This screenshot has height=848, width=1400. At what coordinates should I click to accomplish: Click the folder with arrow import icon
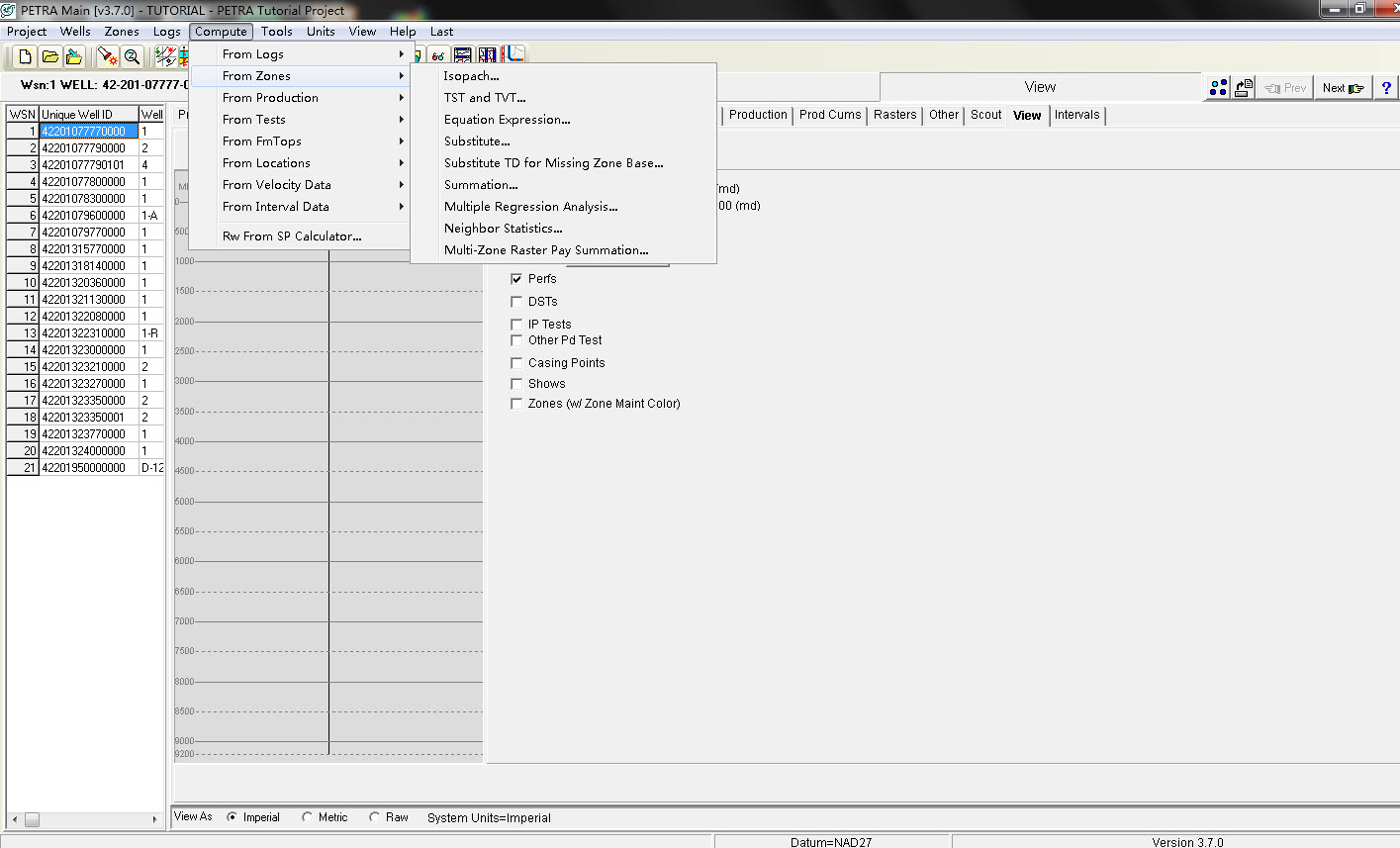73,57
